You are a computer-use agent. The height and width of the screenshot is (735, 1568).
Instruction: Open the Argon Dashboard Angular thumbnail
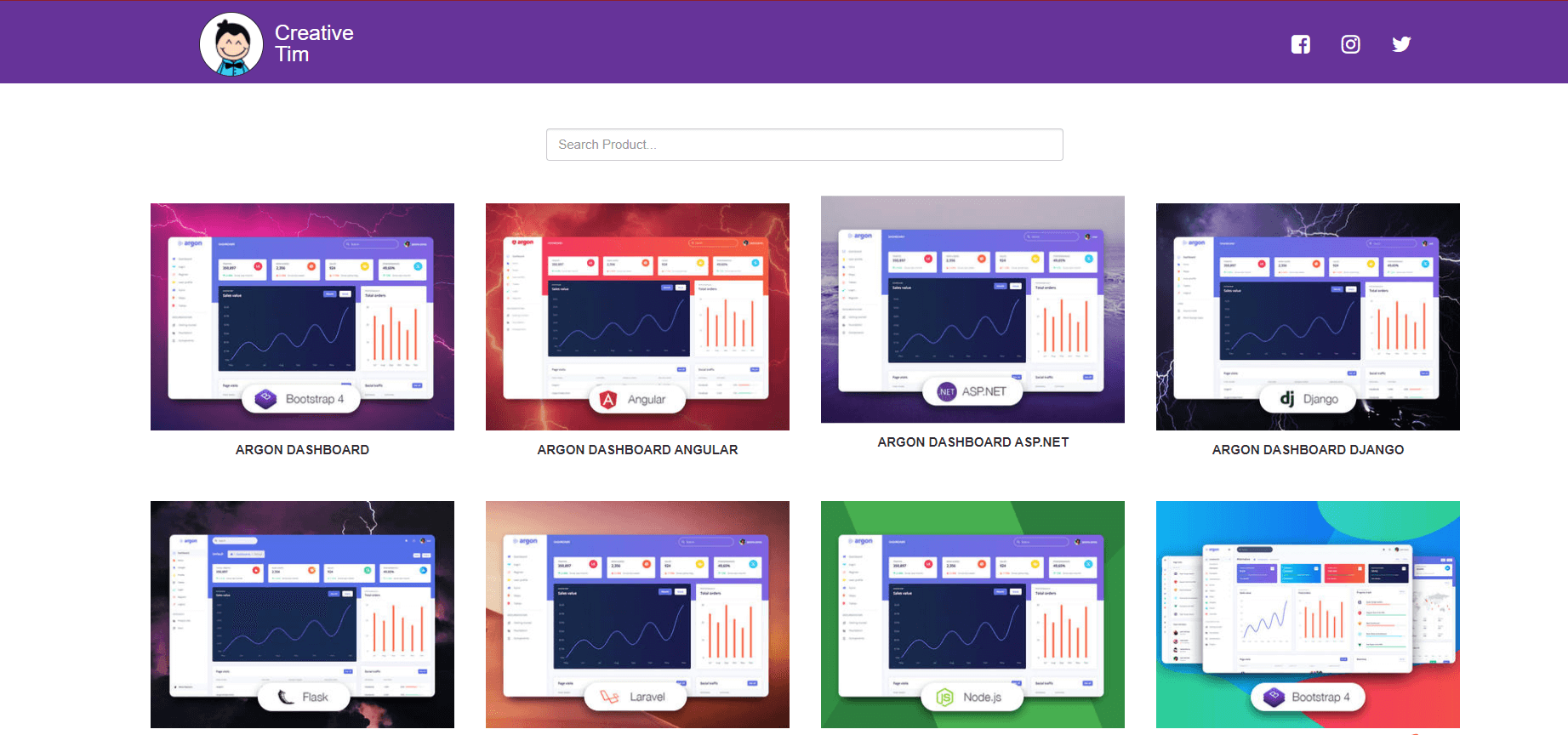[x=637, y=316]
